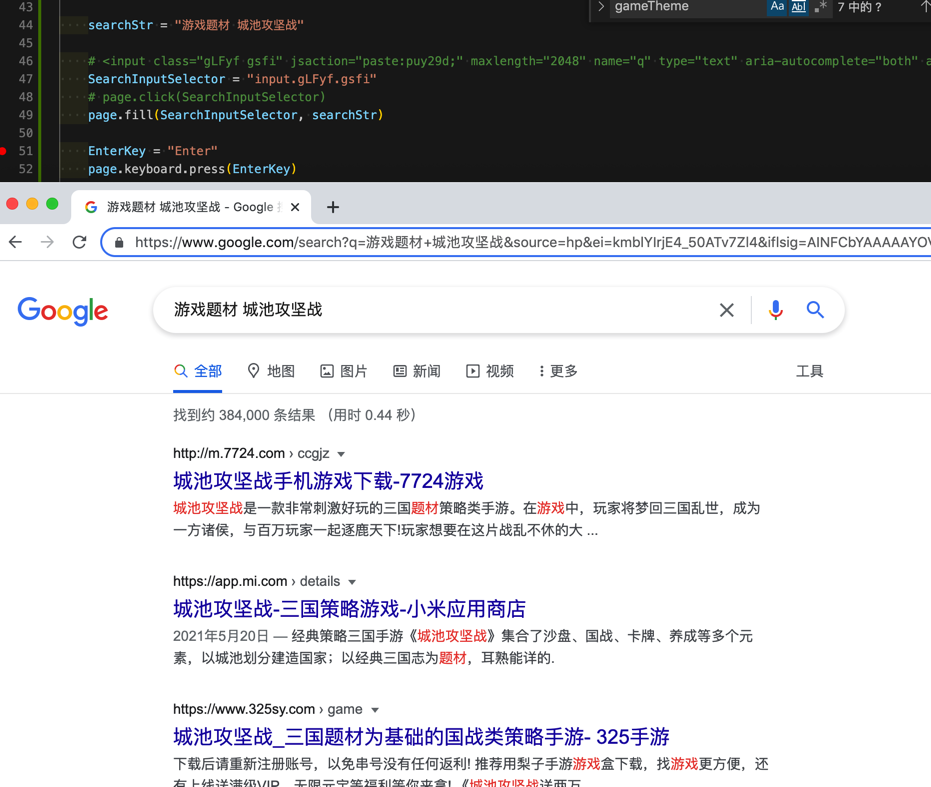Open a new browser tab
Image resolution: width=931 pixels, height=787 pixels.
coord(333,207)
